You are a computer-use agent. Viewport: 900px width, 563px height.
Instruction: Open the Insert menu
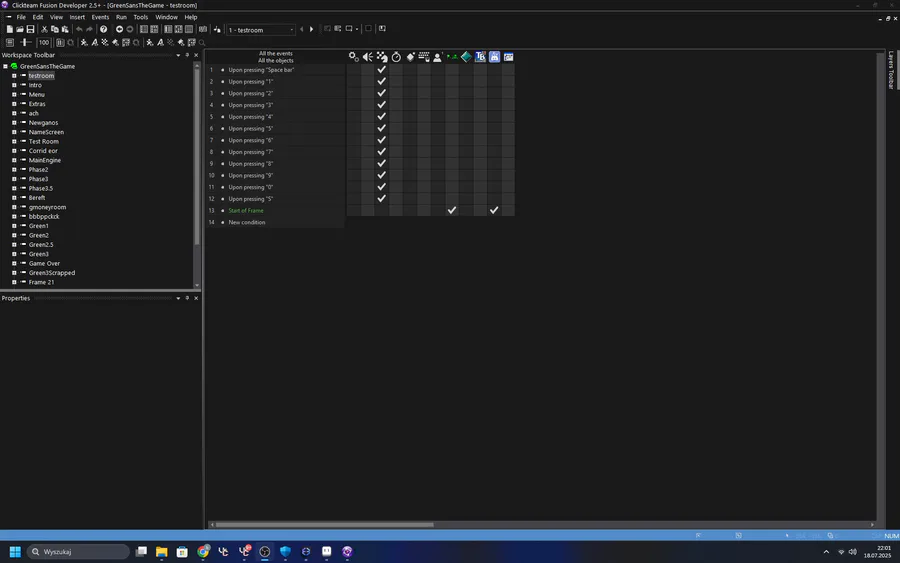coord(77,17)
